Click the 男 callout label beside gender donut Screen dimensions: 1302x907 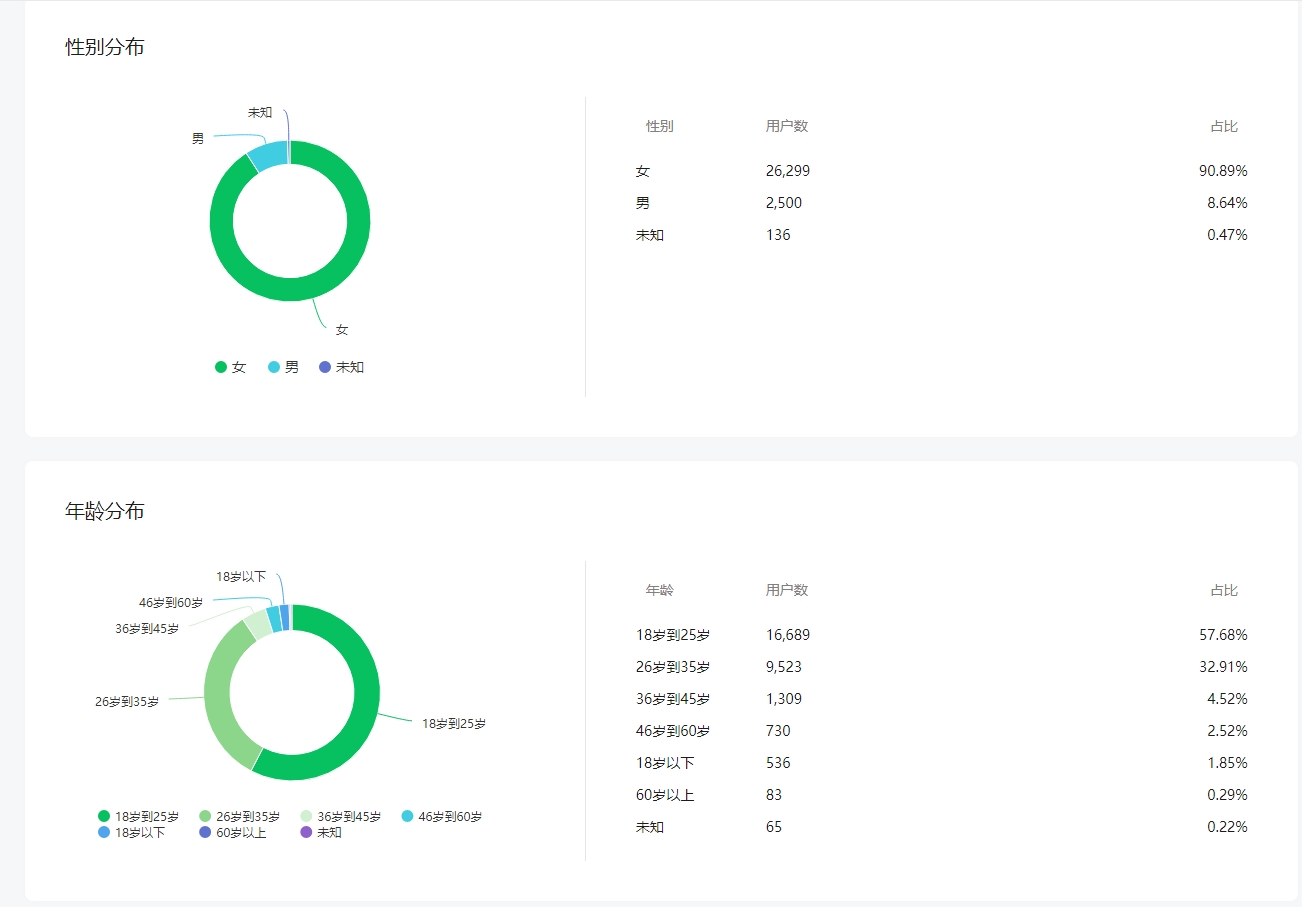198,139
